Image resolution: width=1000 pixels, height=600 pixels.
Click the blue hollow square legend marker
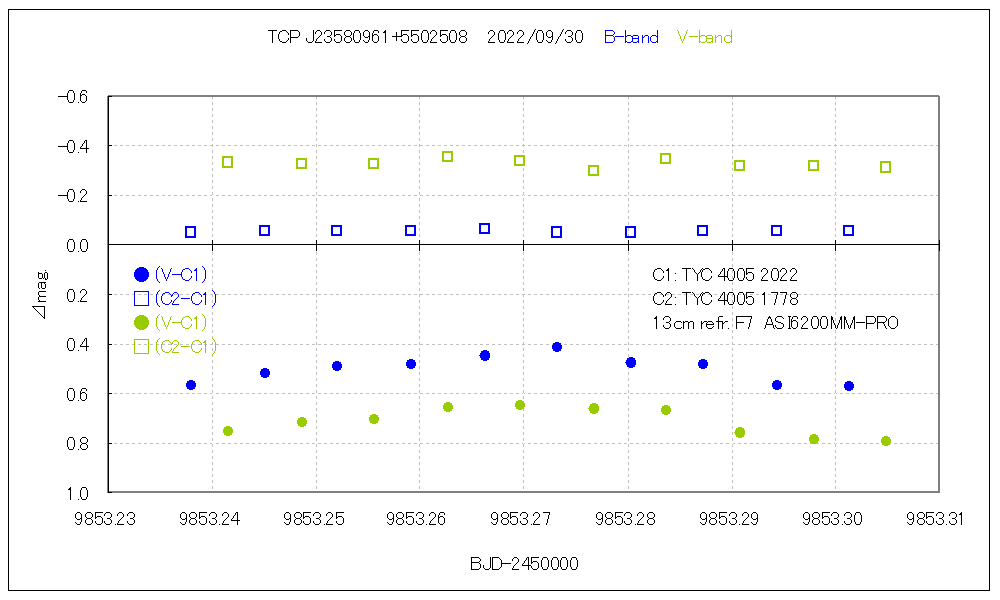point(141,298)
